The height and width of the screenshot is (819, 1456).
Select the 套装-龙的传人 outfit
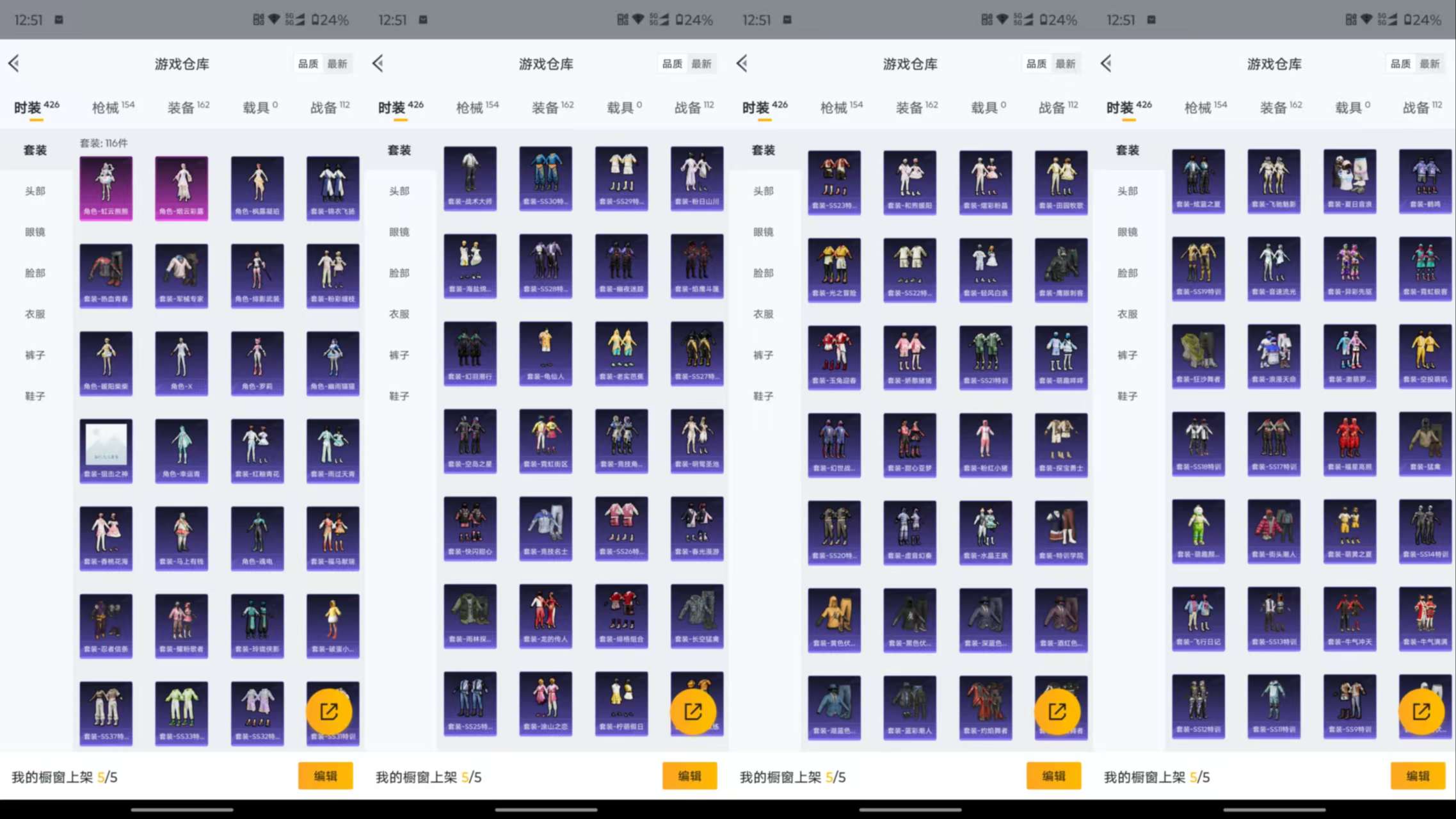545,616
